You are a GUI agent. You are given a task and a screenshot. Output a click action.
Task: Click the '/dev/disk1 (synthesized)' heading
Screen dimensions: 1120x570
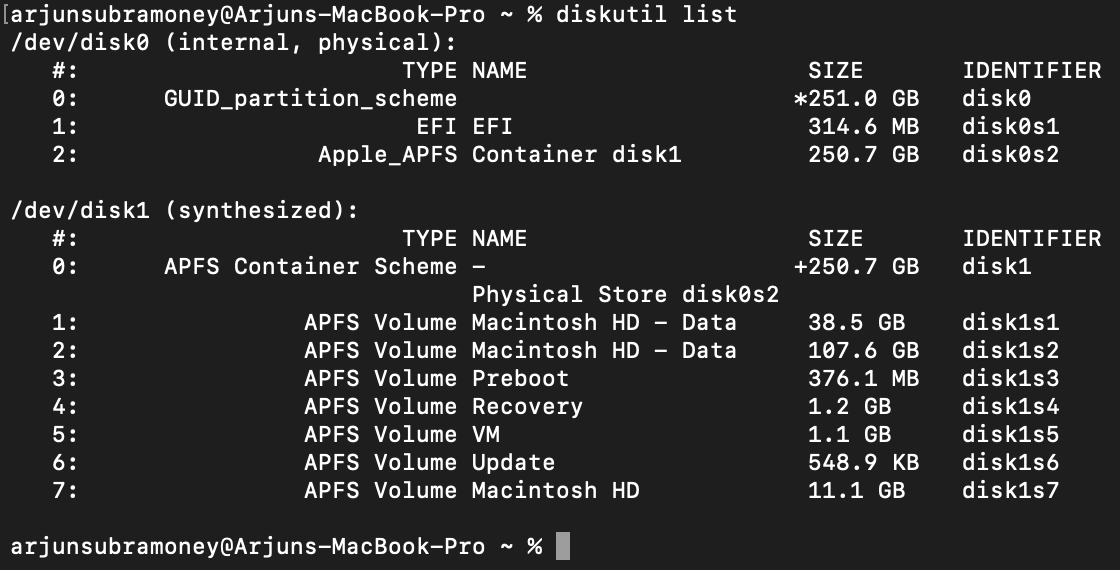coord(184,211)
